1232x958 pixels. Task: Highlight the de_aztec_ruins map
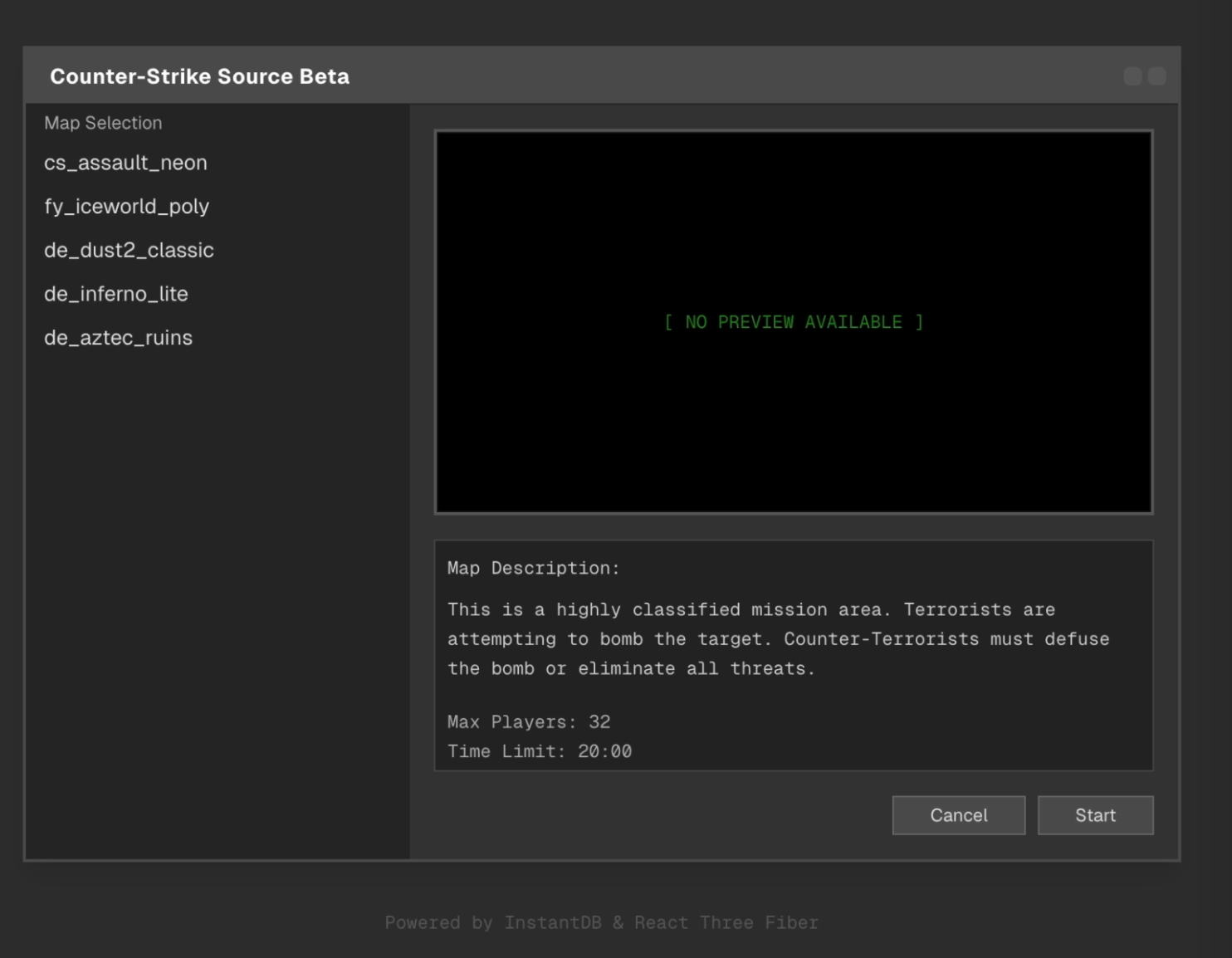pyautogui.click(x=118, y=338)
